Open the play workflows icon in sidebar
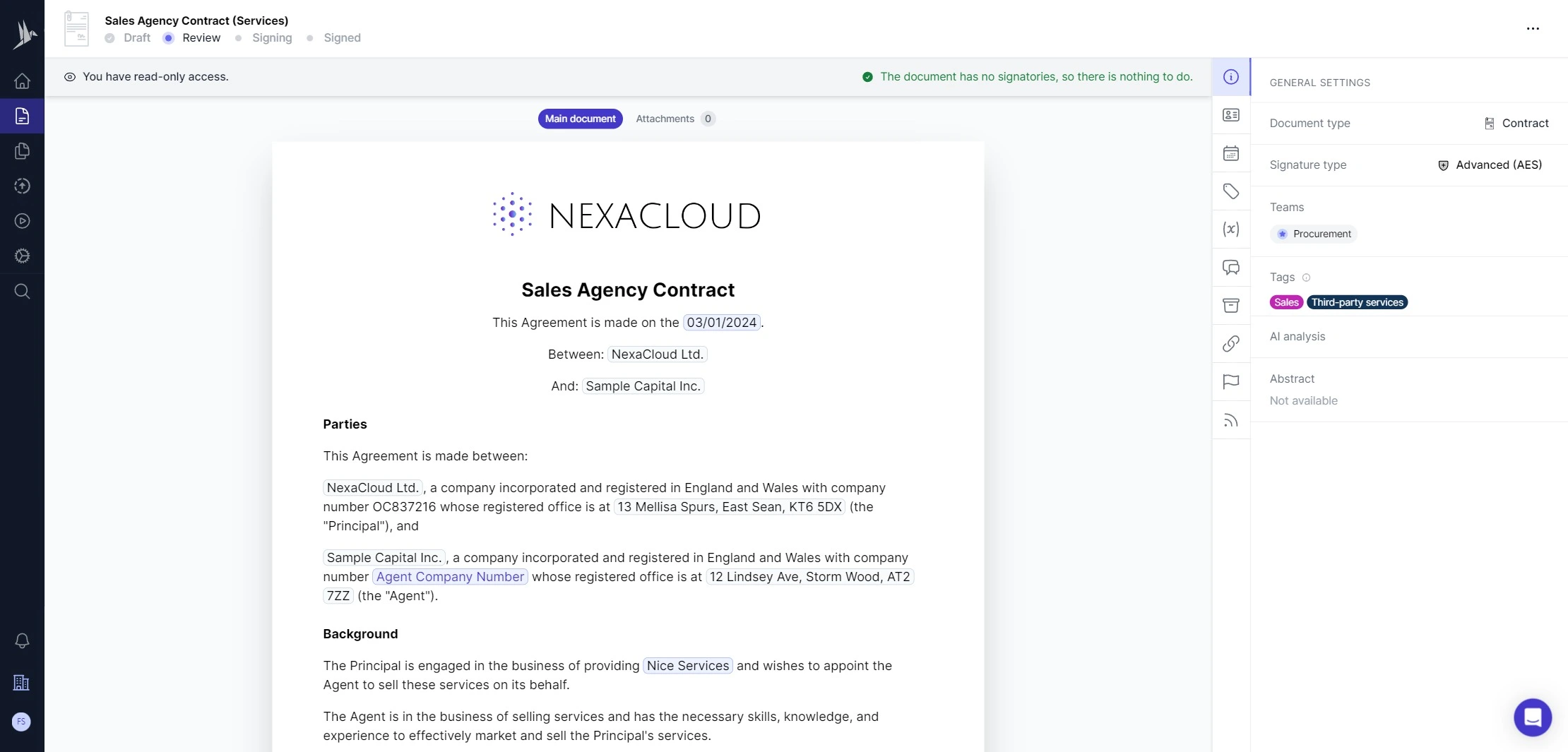This screenshot has width=1568, height=752. (x=22, y=221)
